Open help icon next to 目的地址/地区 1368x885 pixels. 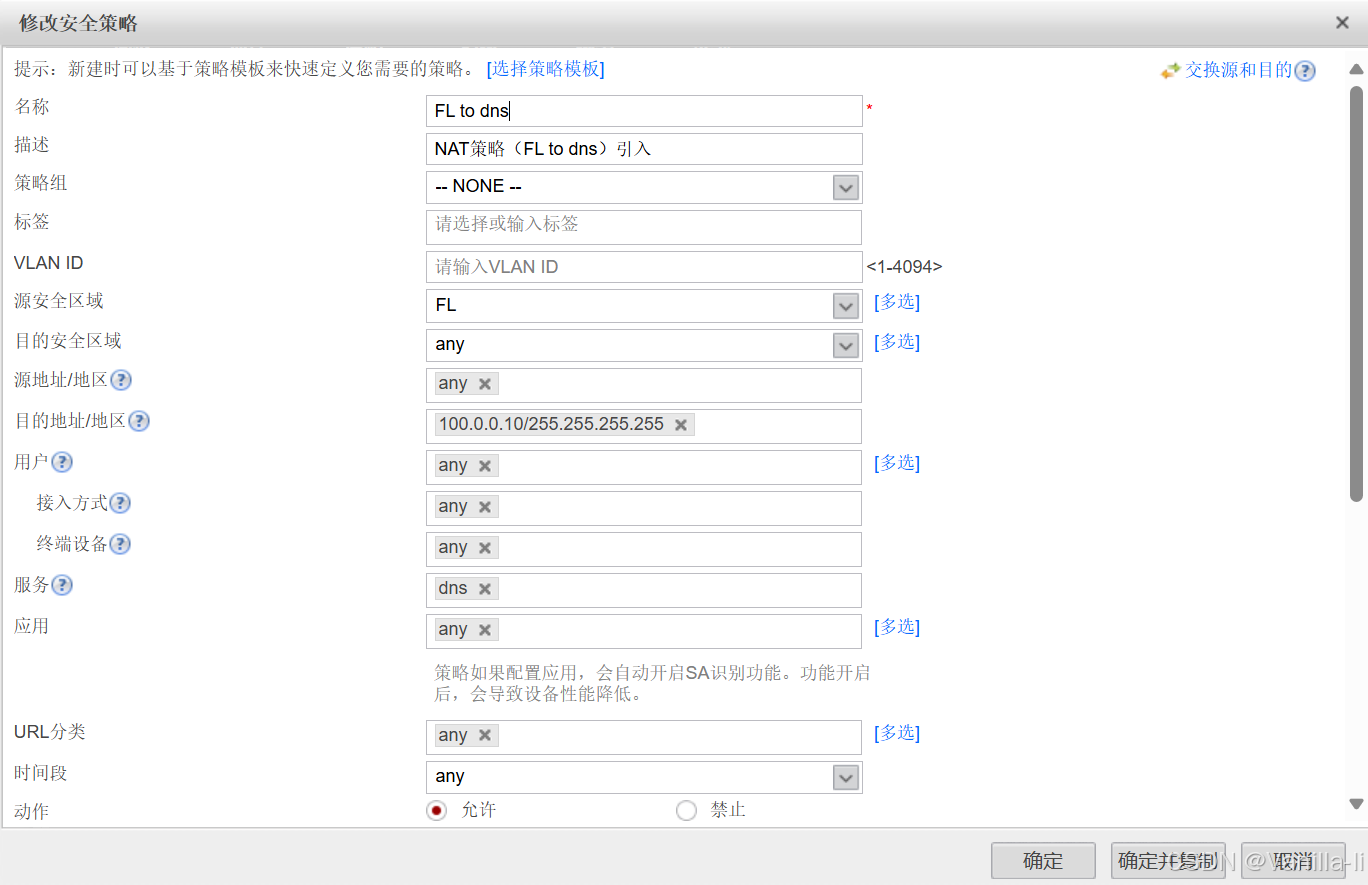tap(139, 421)
